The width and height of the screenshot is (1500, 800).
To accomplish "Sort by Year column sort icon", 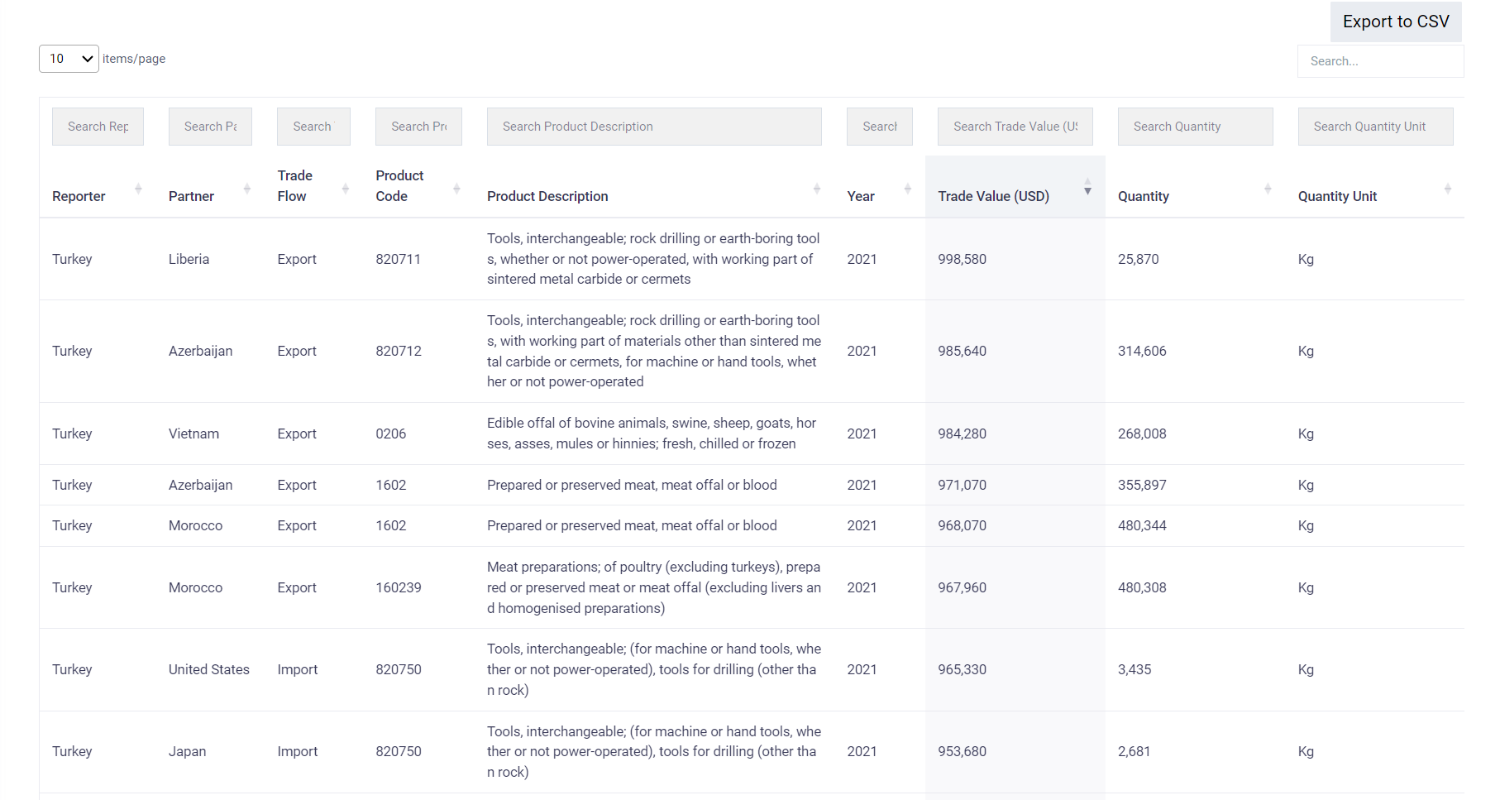I will (x=908, y=188).
